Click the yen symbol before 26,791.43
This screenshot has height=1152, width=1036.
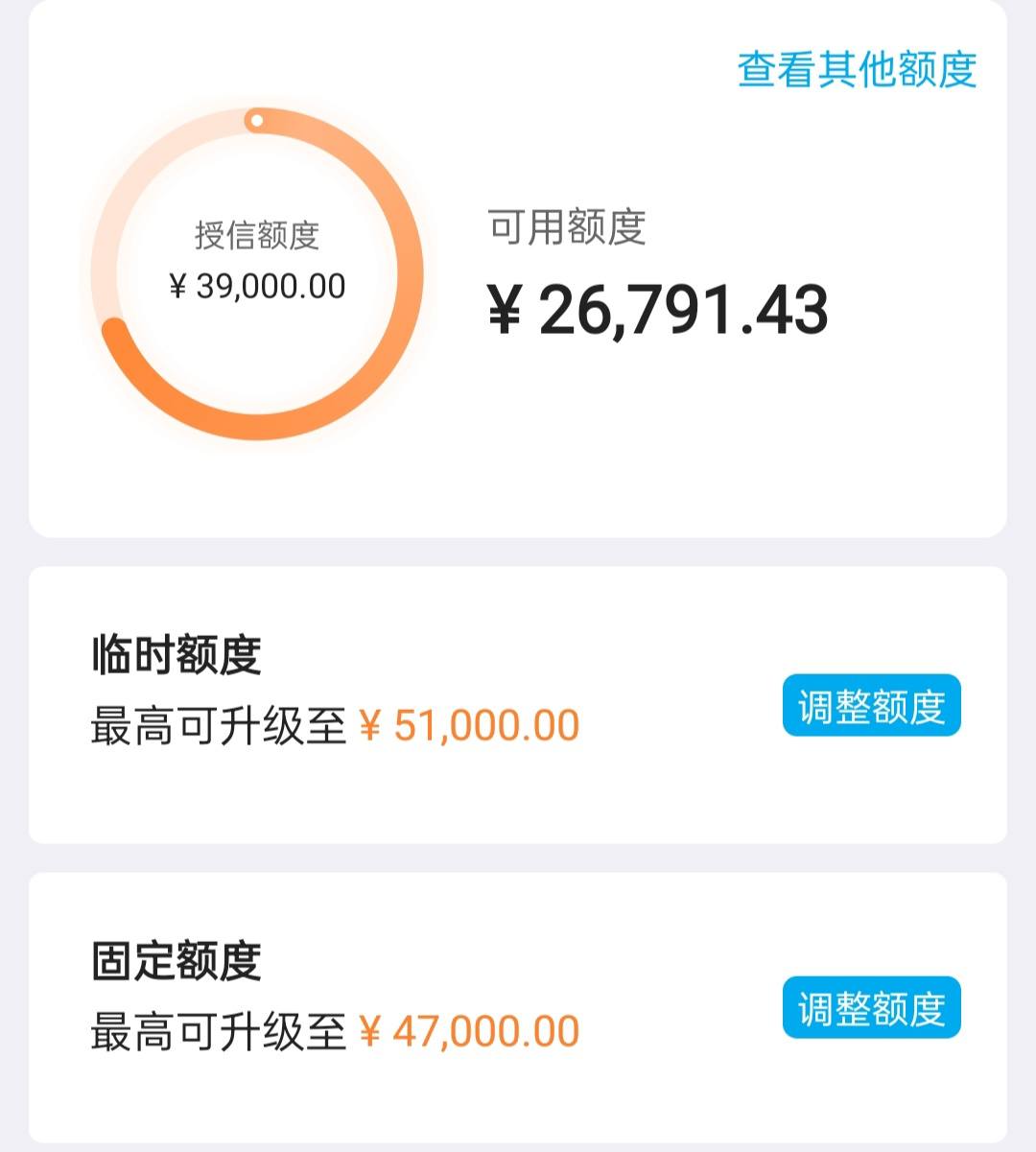click(505, 311)
